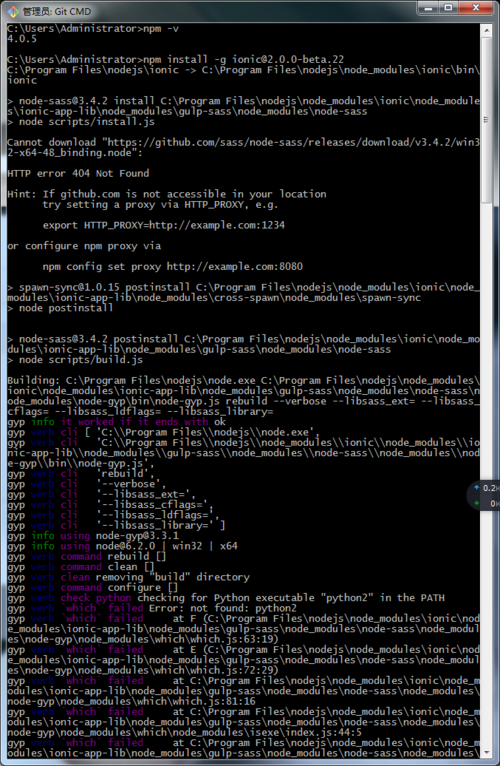Click the gyp verb cli '--verbose' line
This screenshot has height=766, width=500.
click(x=87, y=484)
